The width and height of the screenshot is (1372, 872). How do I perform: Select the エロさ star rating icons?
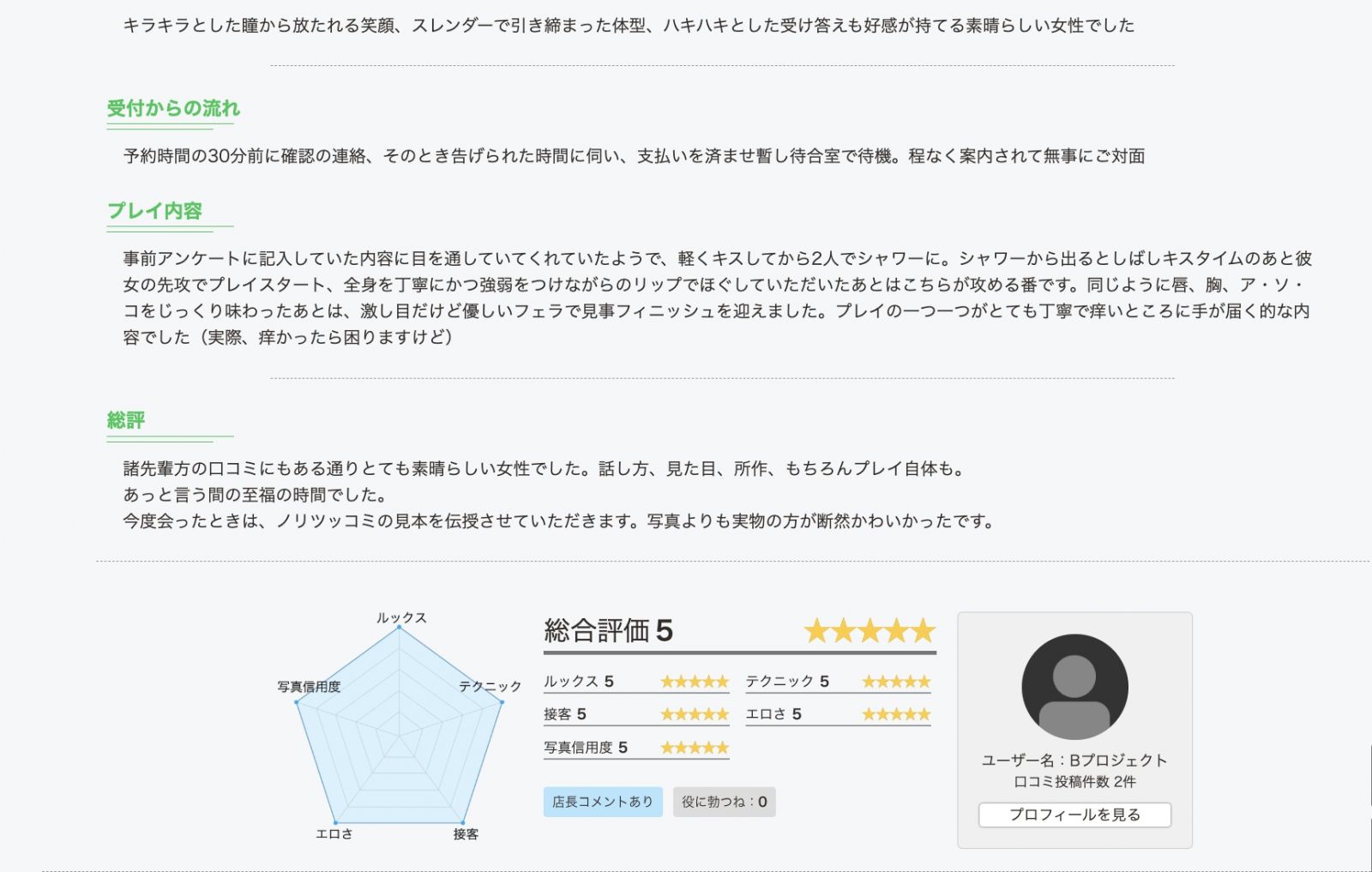[896, 714]
